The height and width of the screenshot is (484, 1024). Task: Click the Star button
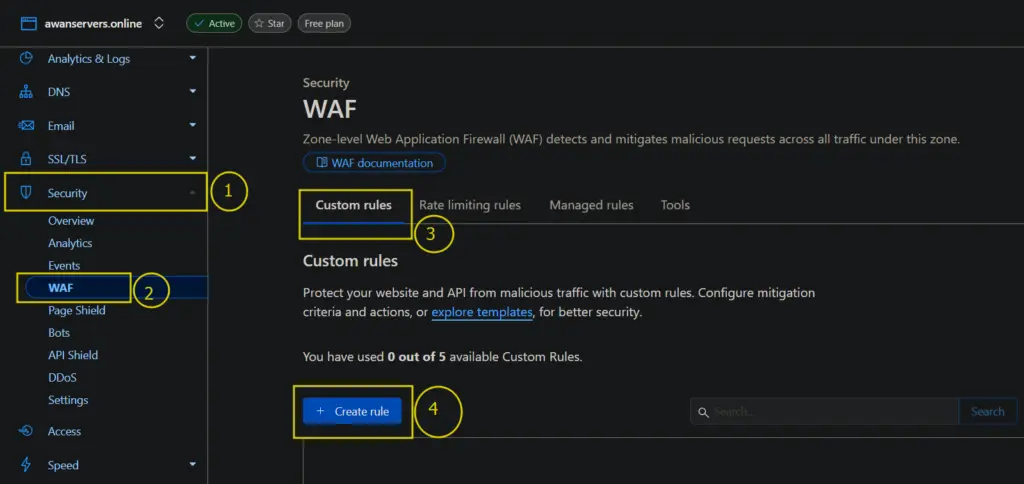[270, 24]
